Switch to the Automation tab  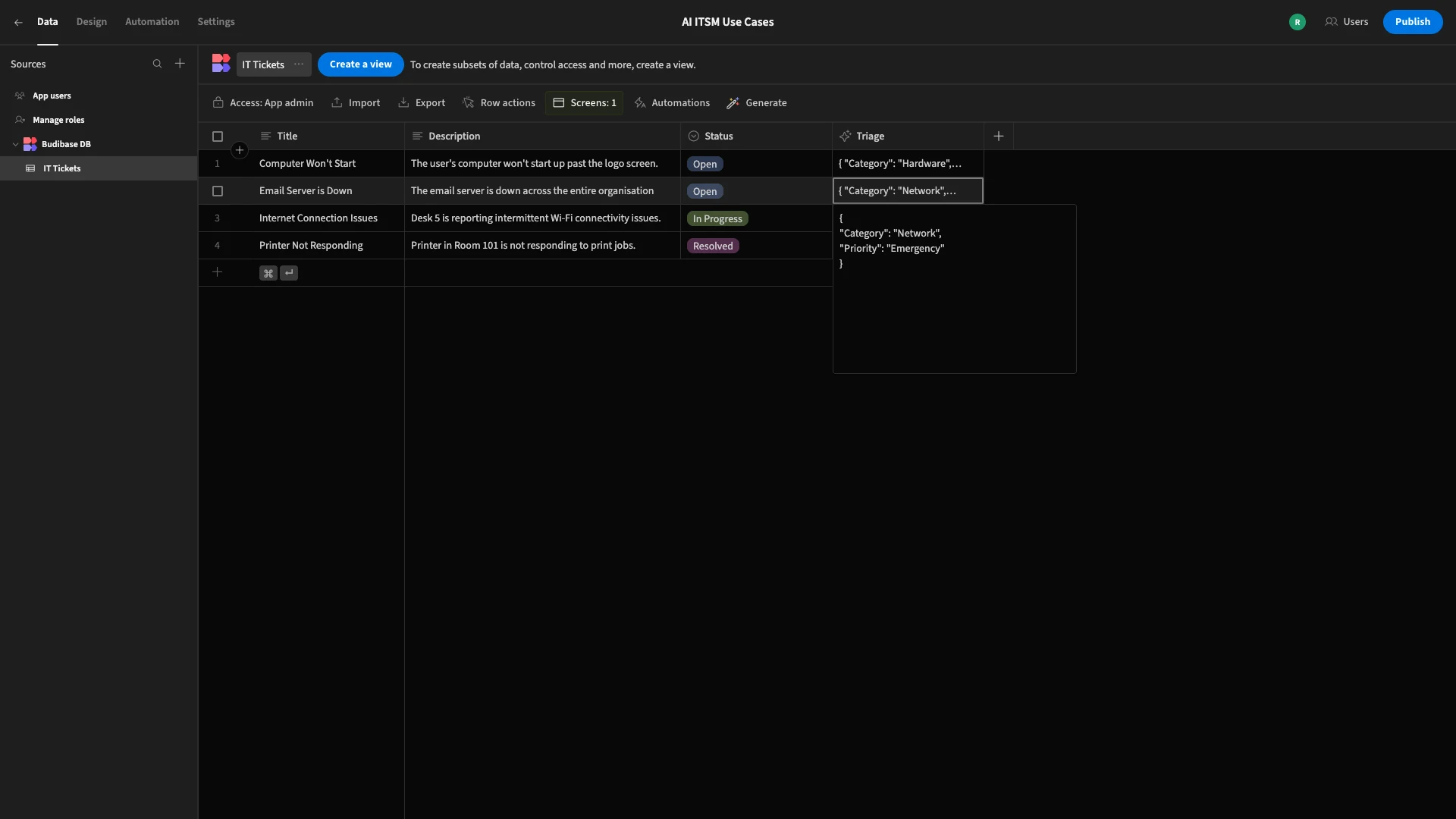pyautogui.click(x=152, y=22)
